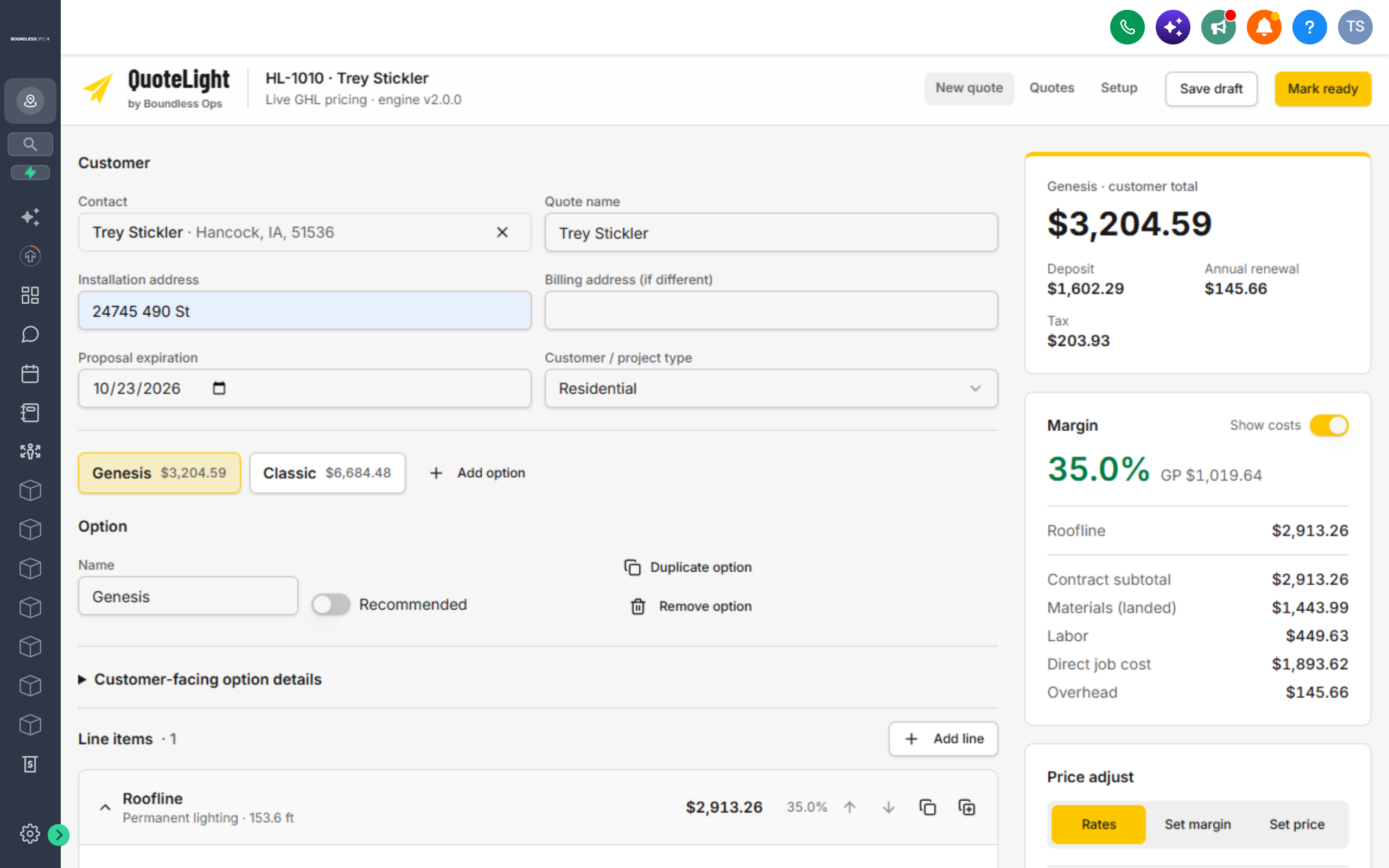Focus the Billing address field
Screen dimensions: 1389x868
771,310
